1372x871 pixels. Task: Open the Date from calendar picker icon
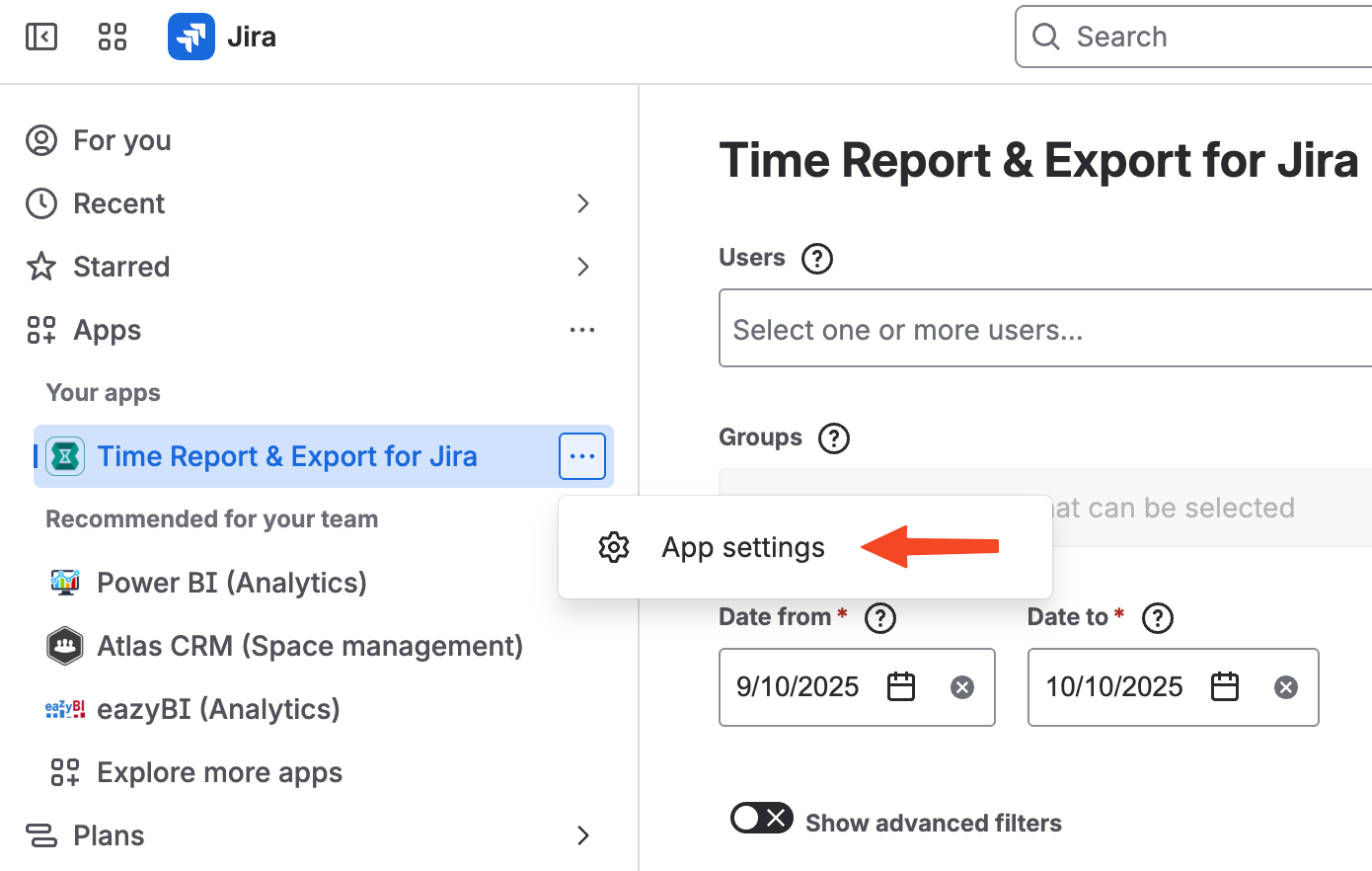pos(901,686)
